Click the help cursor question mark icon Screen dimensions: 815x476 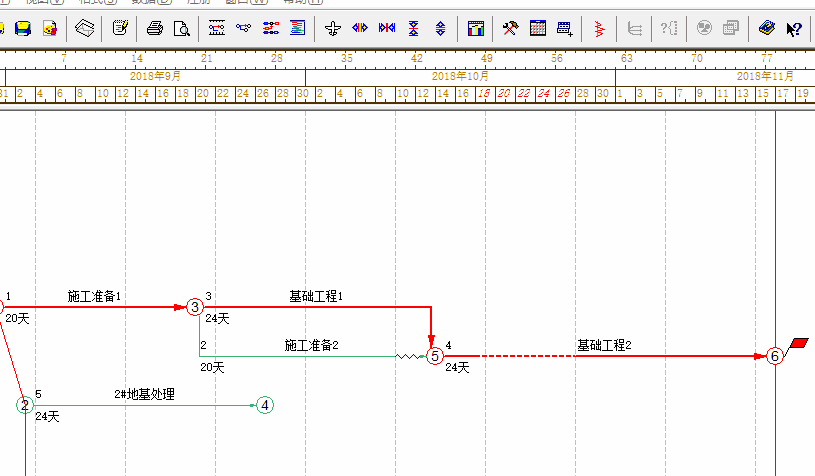pos(794,28)
